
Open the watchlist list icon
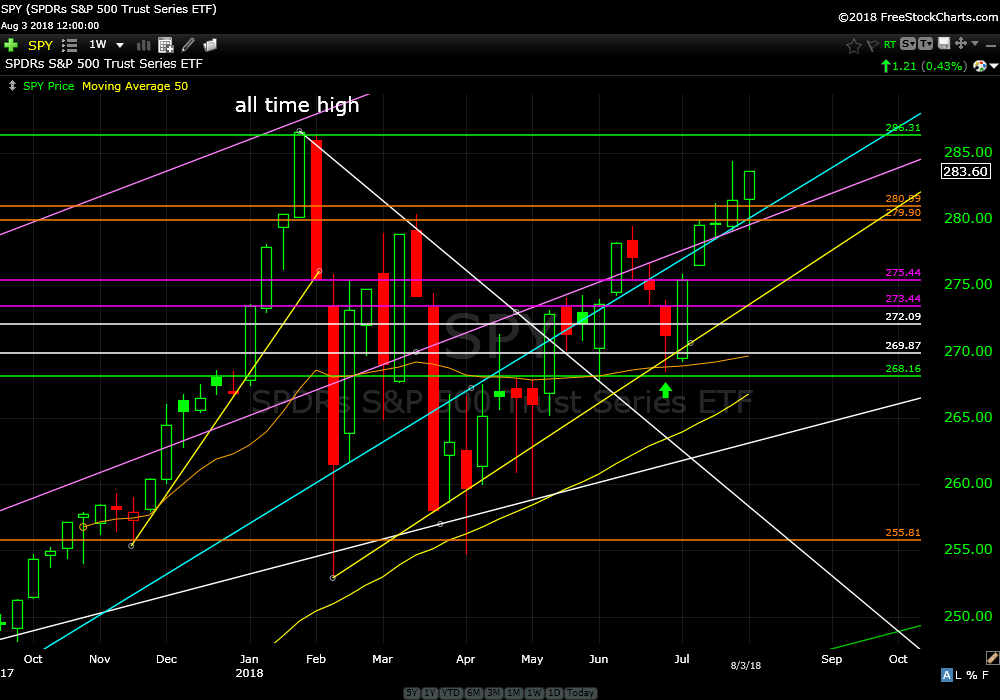pos(70,45)
